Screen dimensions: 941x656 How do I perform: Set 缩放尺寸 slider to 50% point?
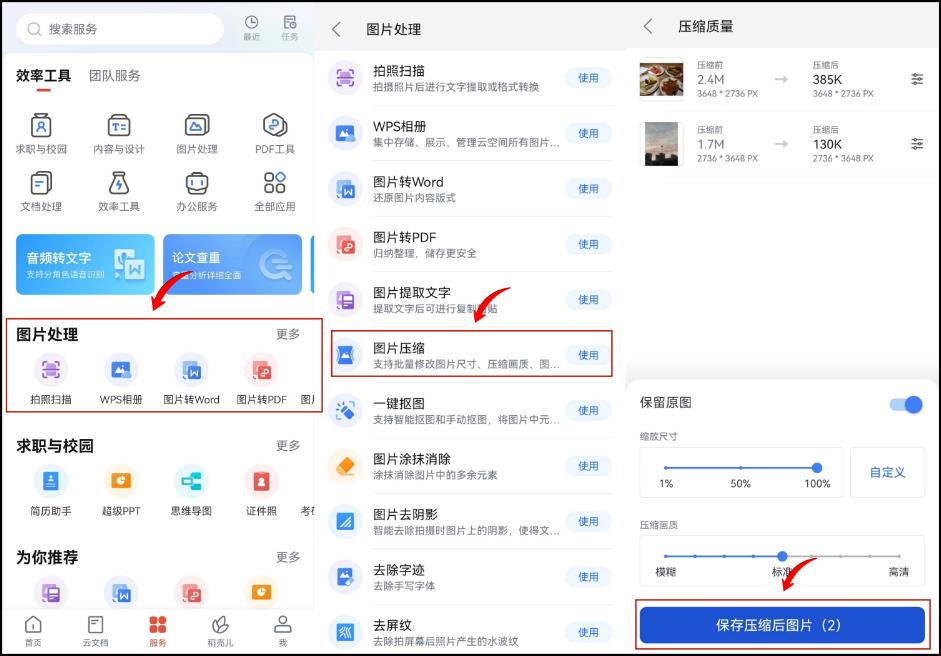coord(741,468)
